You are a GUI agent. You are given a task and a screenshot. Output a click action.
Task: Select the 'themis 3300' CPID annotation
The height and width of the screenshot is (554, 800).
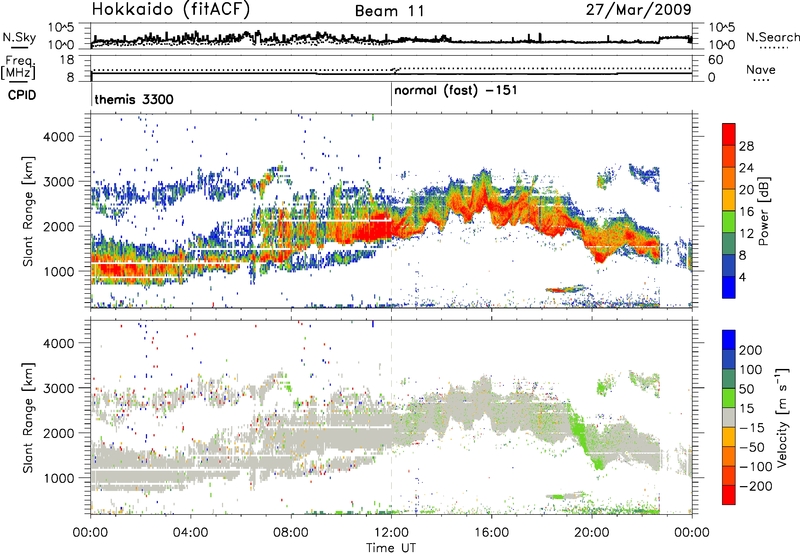coord(134,99)
